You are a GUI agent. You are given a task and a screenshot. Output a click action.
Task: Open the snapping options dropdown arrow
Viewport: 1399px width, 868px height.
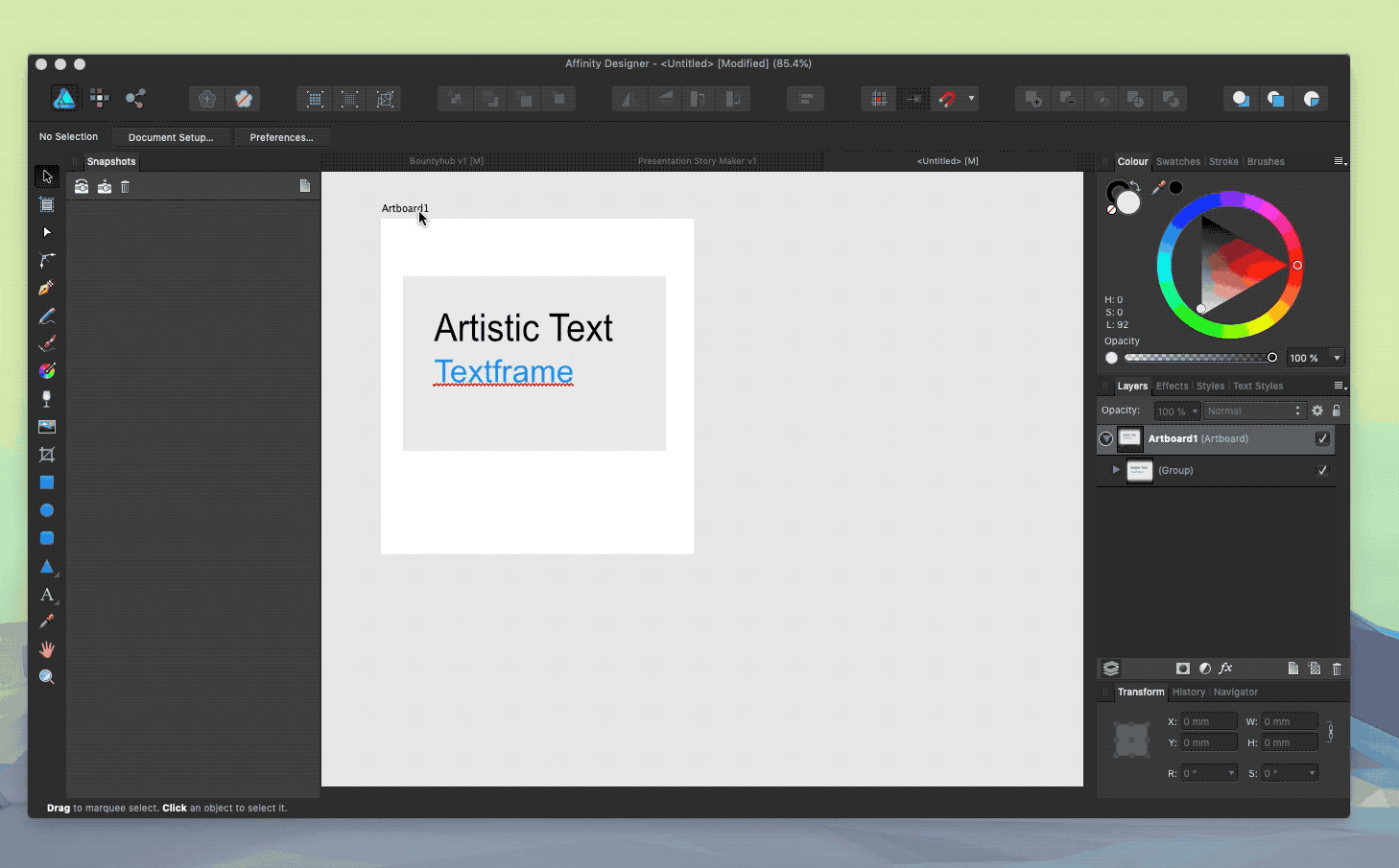coord(971,98)
